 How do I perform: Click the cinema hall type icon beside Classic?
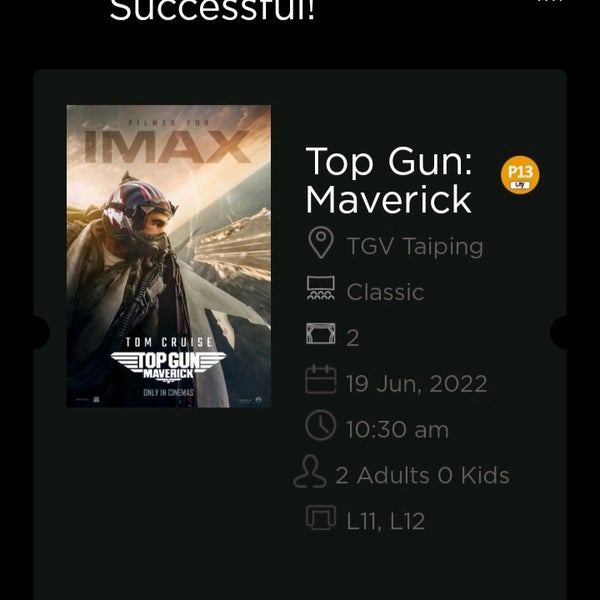(321, 288)
